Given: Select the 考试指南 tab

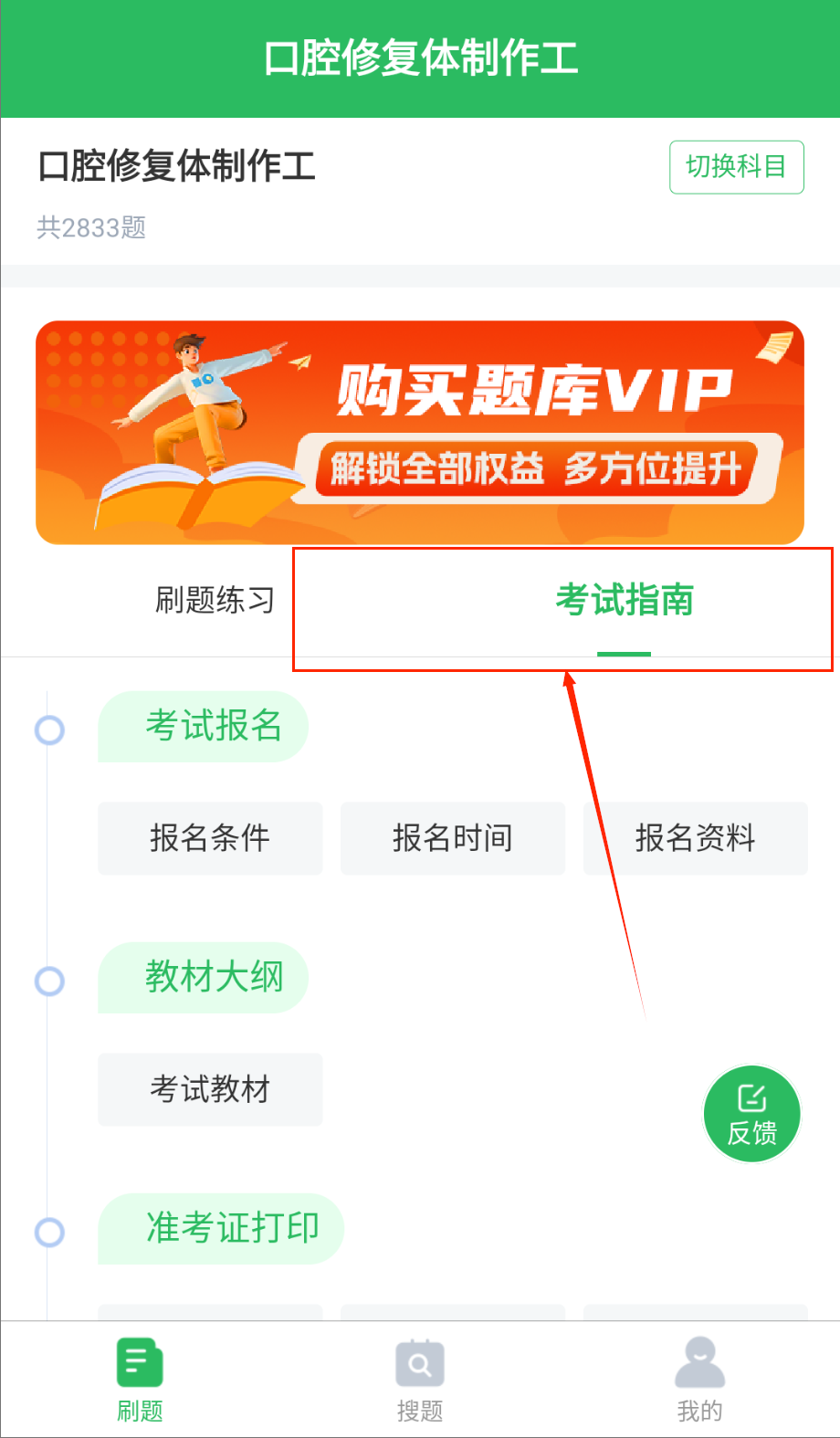Looking at the screenshot, I should pos(625,601).
